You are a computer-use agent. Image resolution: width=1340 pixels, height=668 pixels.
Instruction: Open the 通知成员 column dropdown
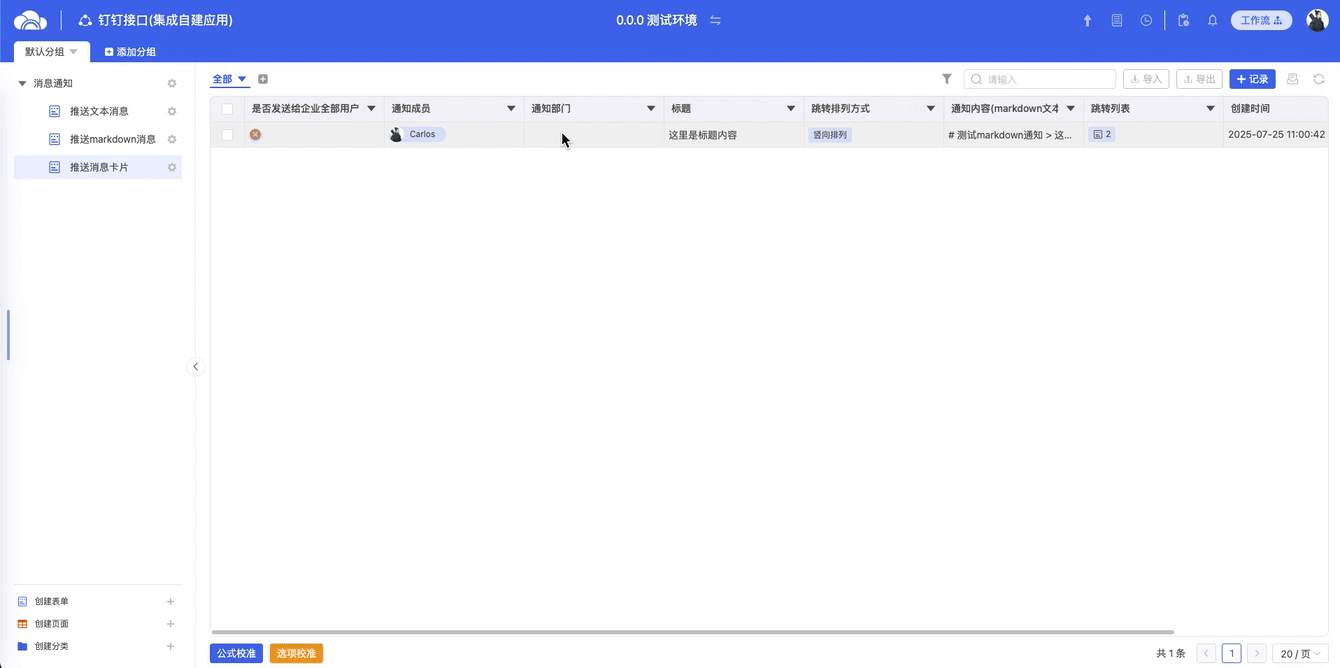511,109
